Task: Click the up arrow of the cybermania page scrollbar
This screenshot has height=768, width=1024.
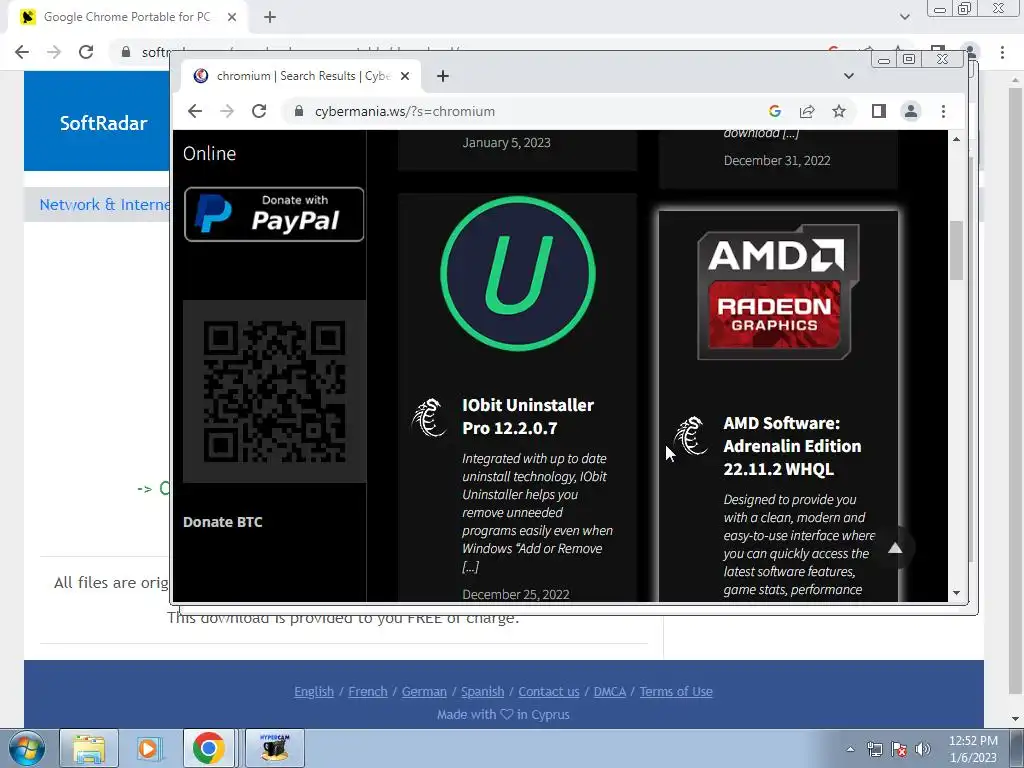Action: pos(957,139)
